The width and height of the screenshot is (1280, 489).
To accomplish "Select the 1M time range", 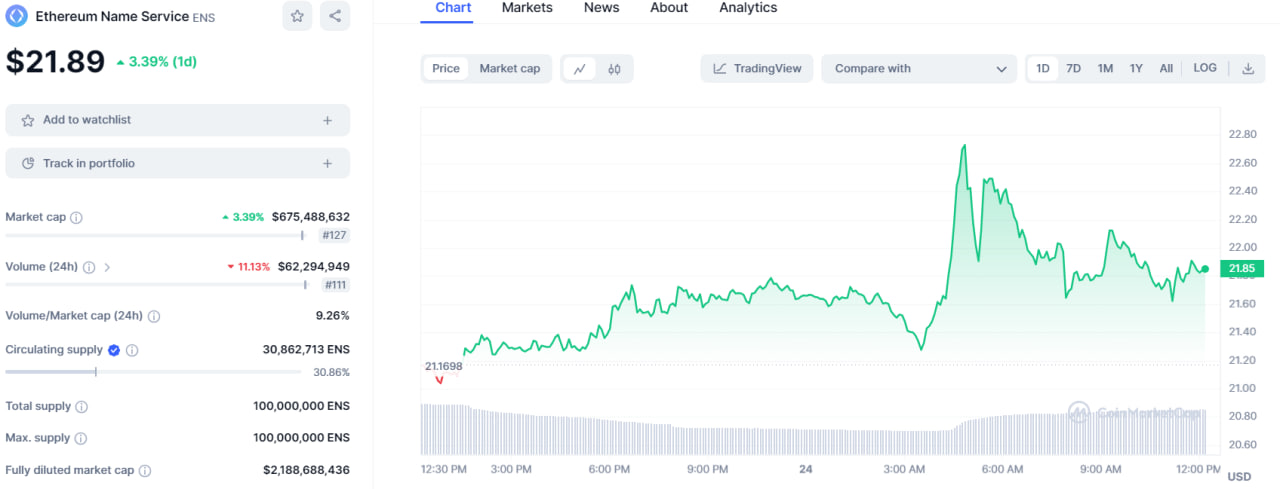I will click(x=1105, y=68).
